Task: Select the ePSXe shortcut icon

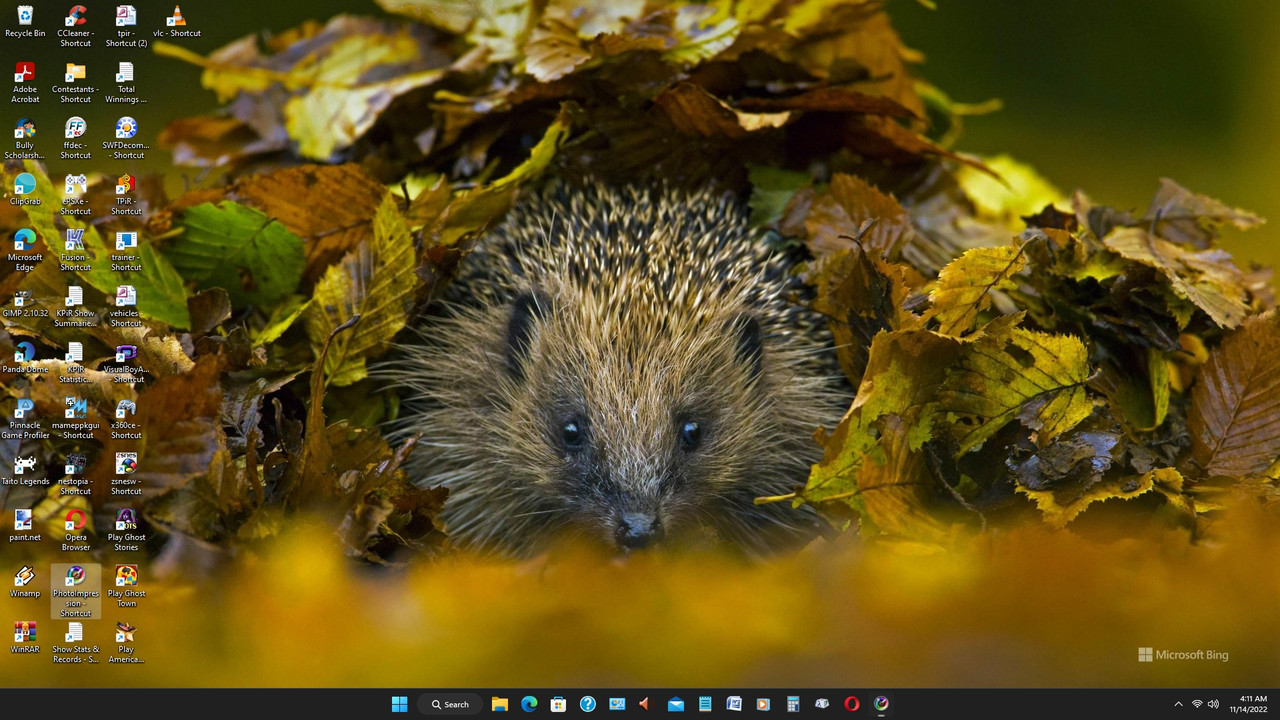Action: click(75, 195)
